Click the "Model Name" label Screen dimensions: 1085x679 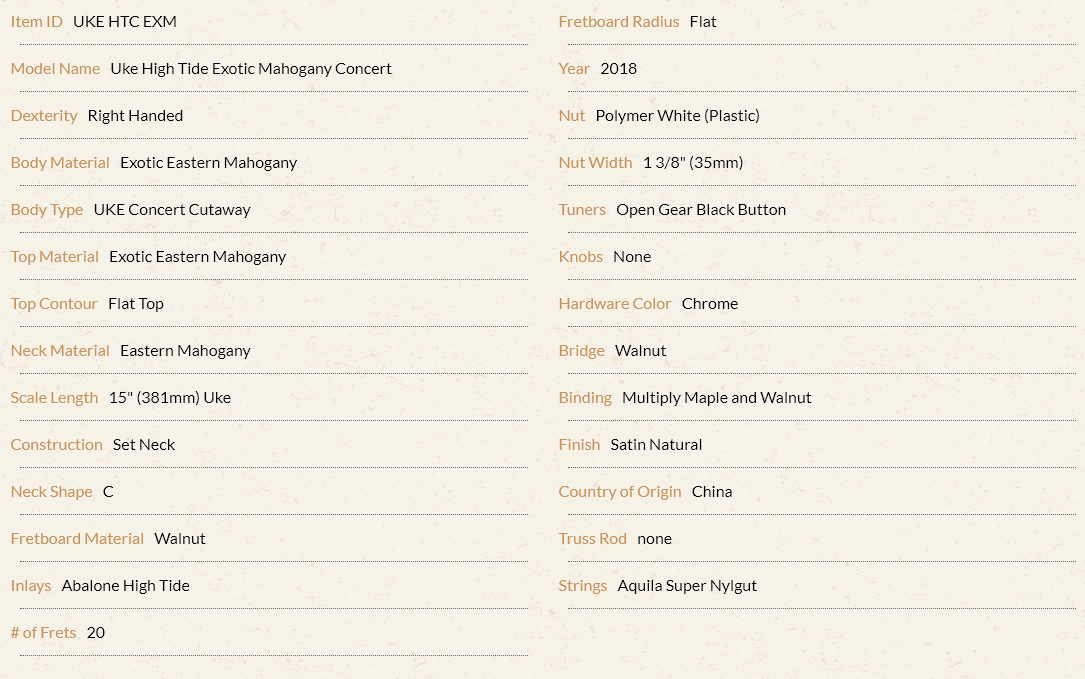pos(55,69)
